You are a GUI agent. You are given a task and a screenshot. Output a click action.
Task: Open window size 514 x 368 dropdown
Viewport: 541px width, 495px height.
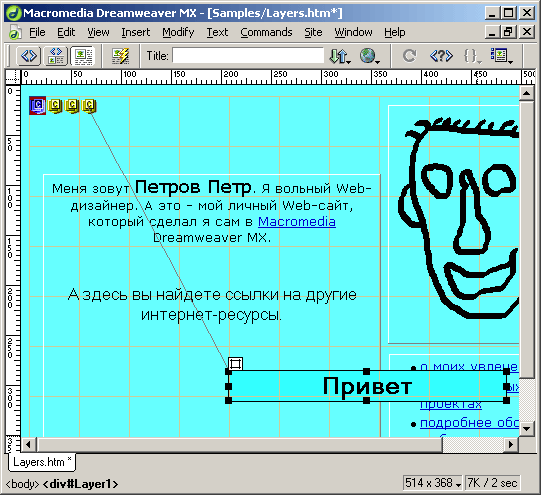[x=433, y=483]
